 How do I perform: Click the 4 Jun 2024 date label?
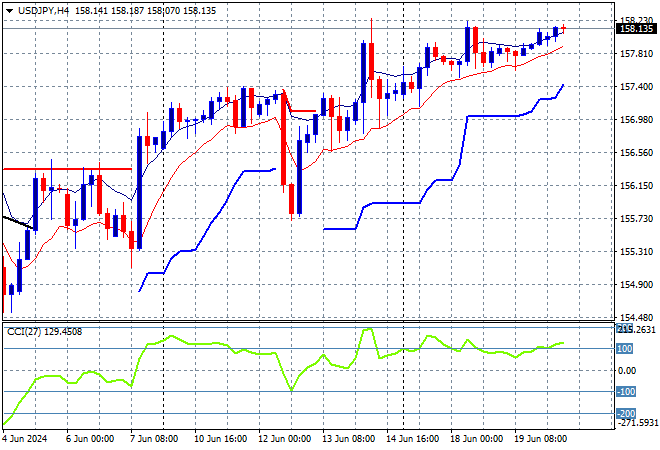[25, 439]
